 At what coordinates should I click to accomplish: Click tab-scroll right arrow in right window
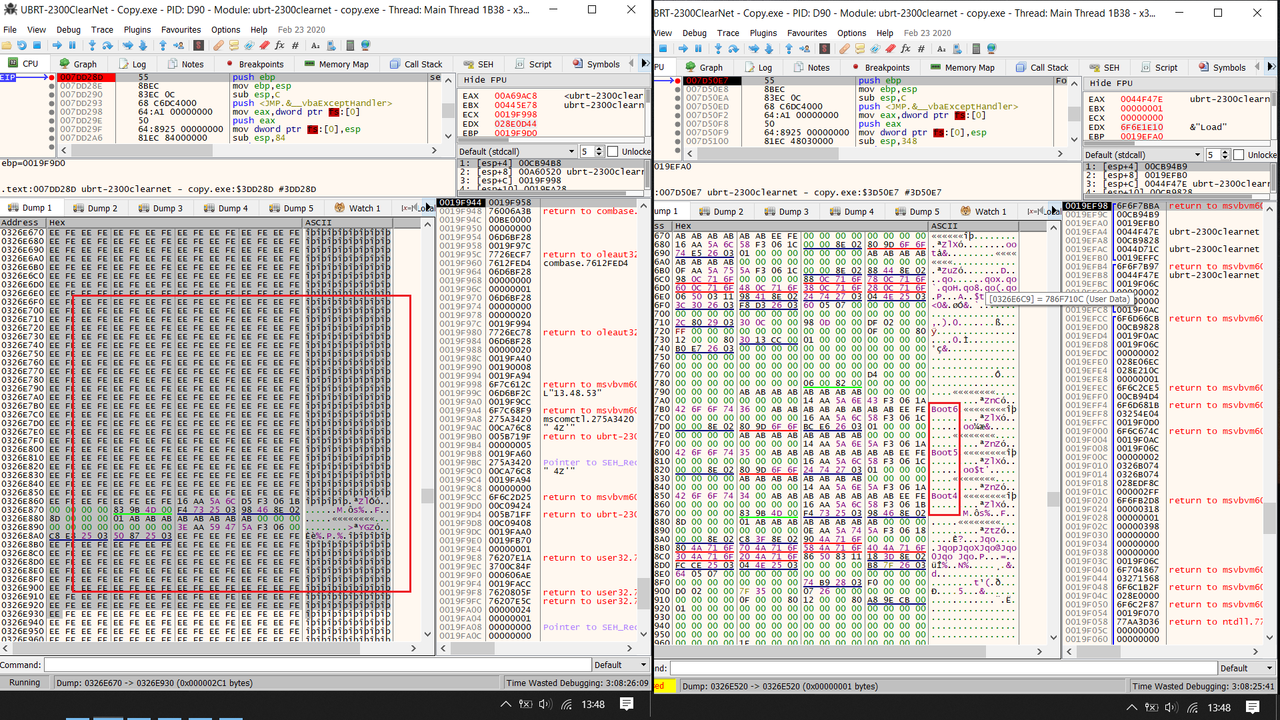tap(1272, 67)
